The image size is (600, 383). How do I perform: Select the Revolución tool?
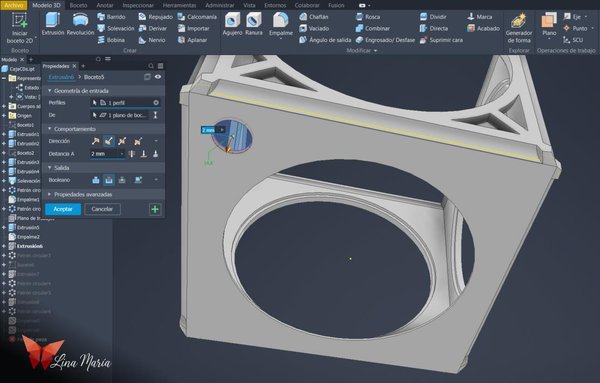tap(80, 24)
